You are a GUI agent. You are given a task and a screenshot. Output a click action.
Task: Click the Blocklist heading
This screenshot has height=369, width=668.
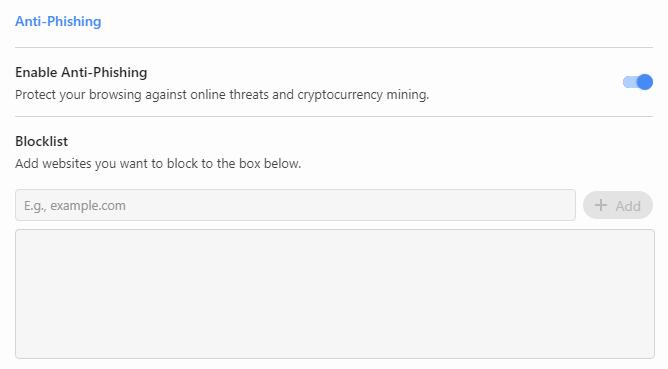point(41,141)
